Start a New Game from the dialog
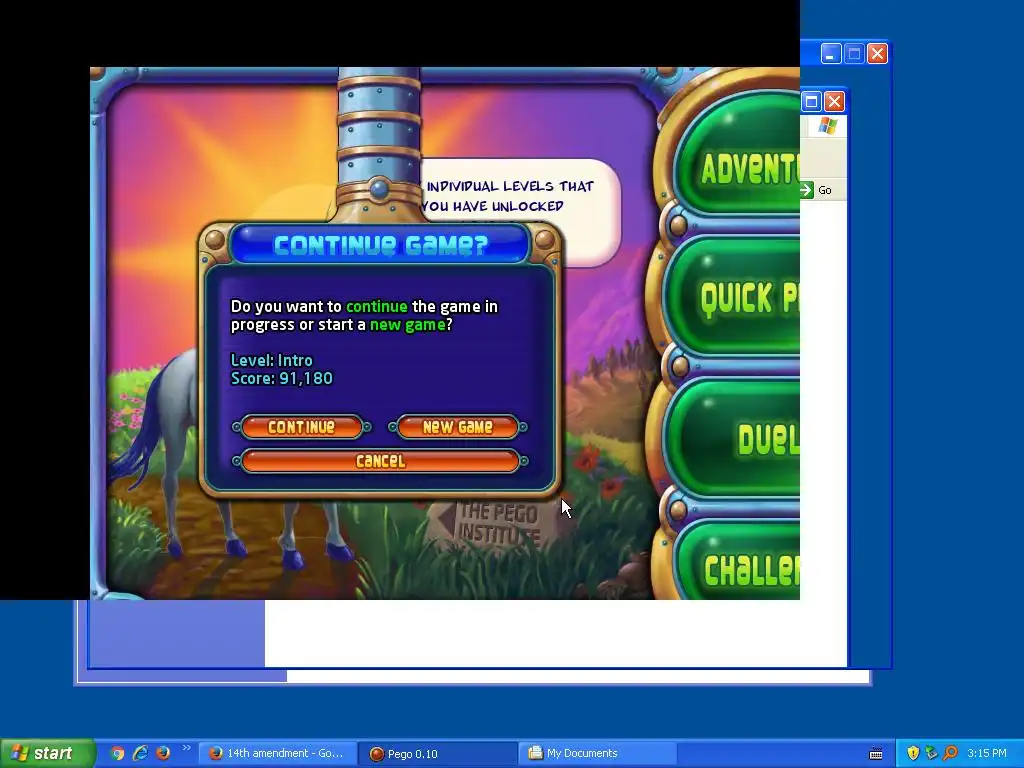 tap(457, 427)
